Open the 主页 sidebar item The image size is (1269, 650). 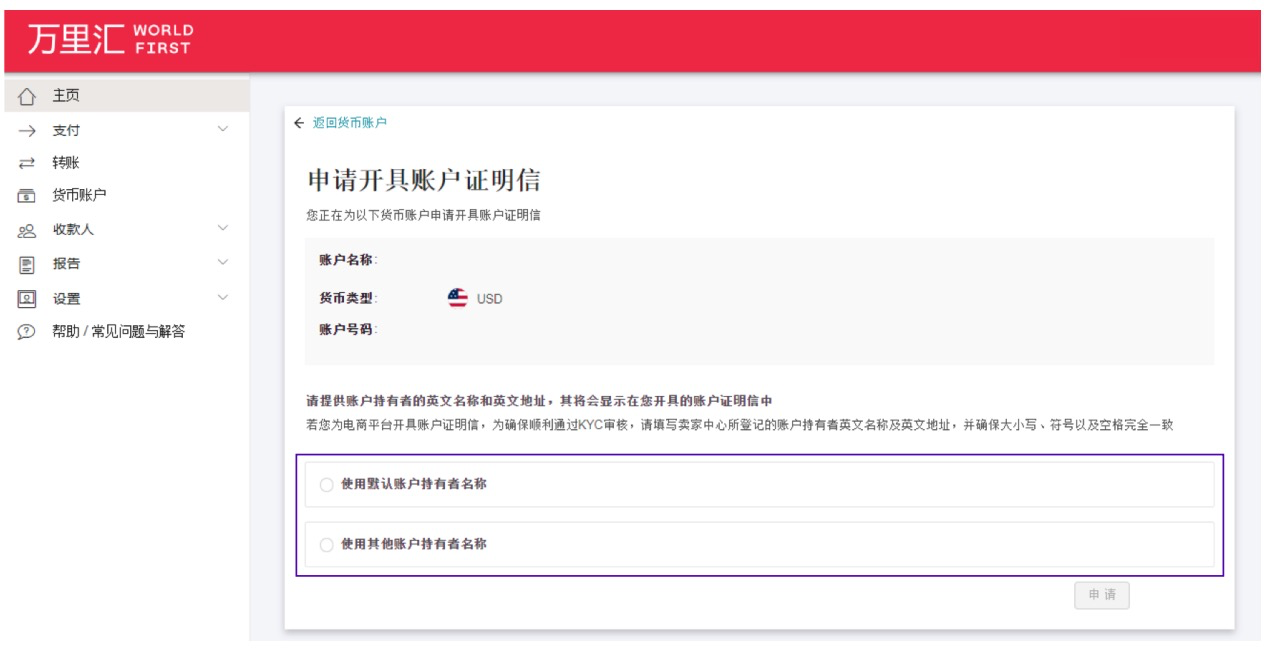pos(127,96)
